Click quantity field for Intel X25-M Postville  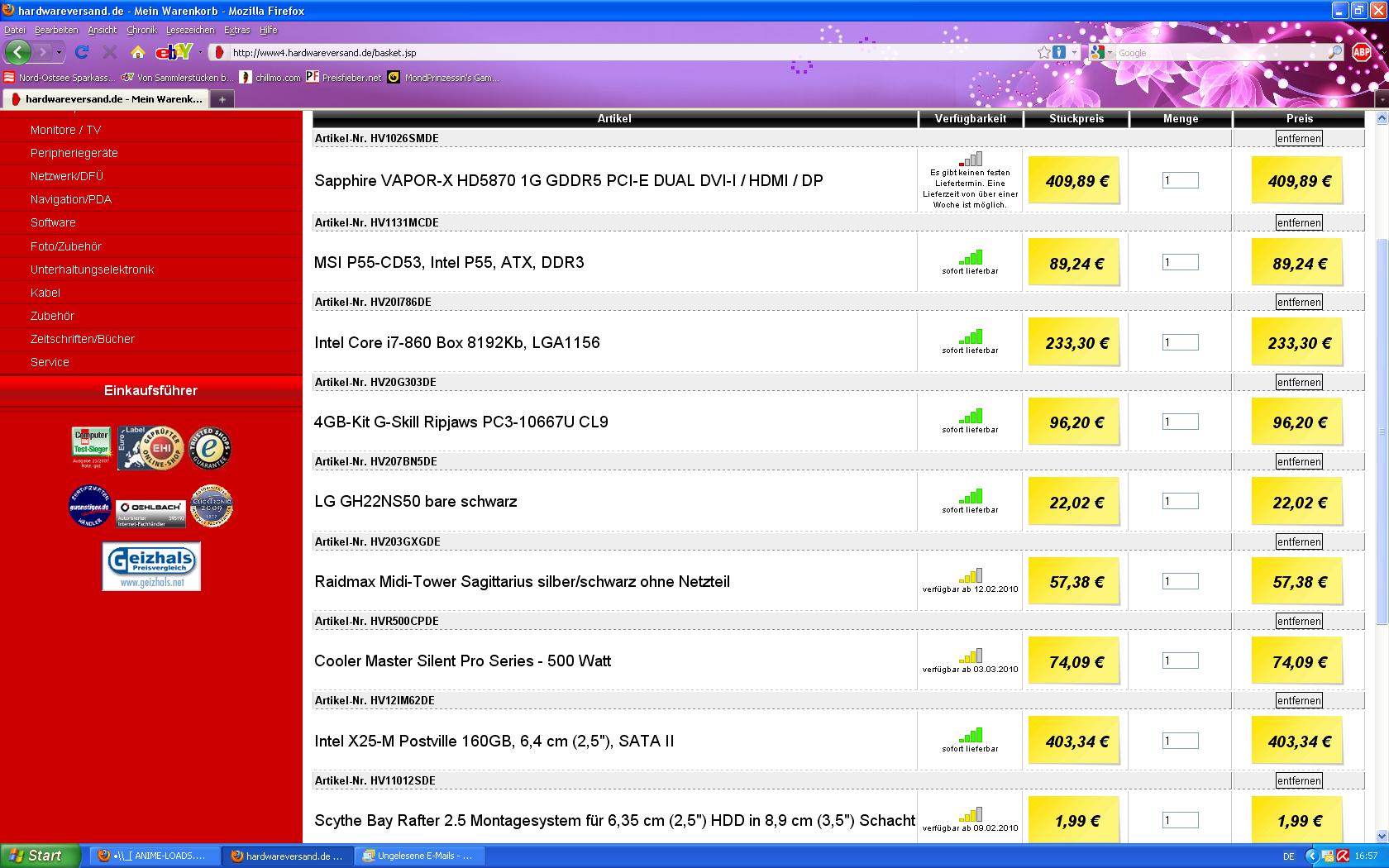[x=1180, y=741]
